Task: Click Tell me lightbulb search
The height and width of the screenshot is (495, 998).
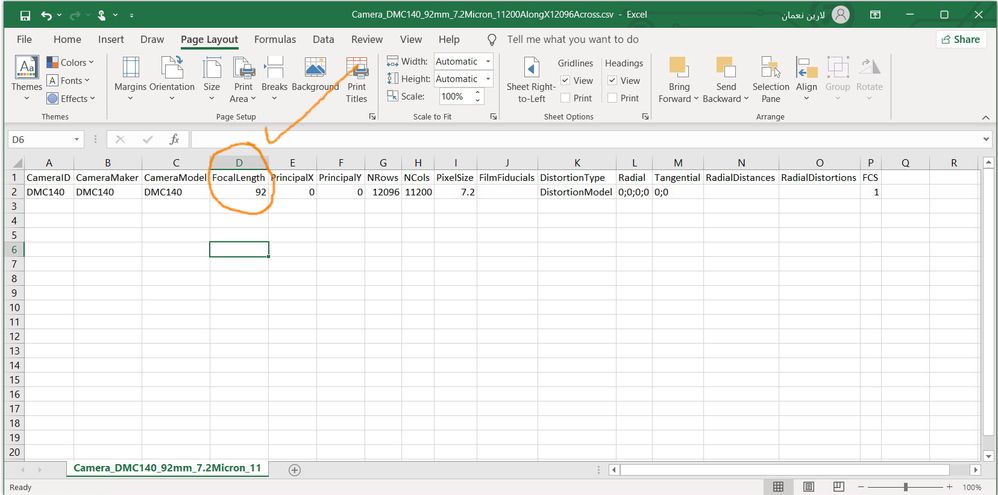Action: click(491, 39)
